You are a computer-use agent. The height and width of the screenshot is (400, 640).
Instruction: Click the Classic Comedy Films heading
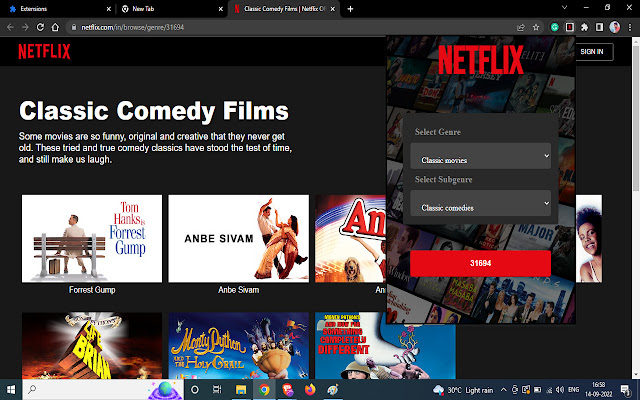154,111
